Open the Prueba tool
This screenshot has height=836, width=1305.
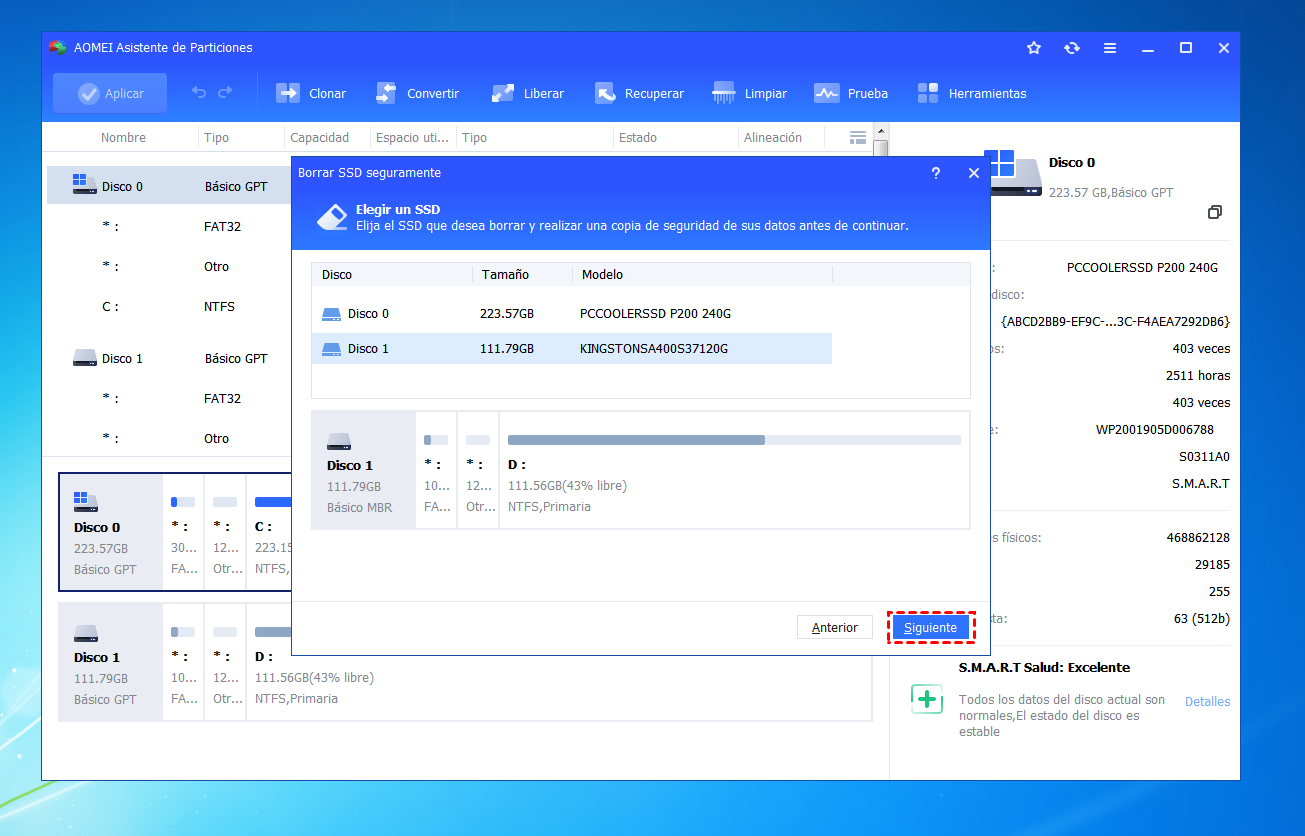pyautogui.click(x=851, y=93)
